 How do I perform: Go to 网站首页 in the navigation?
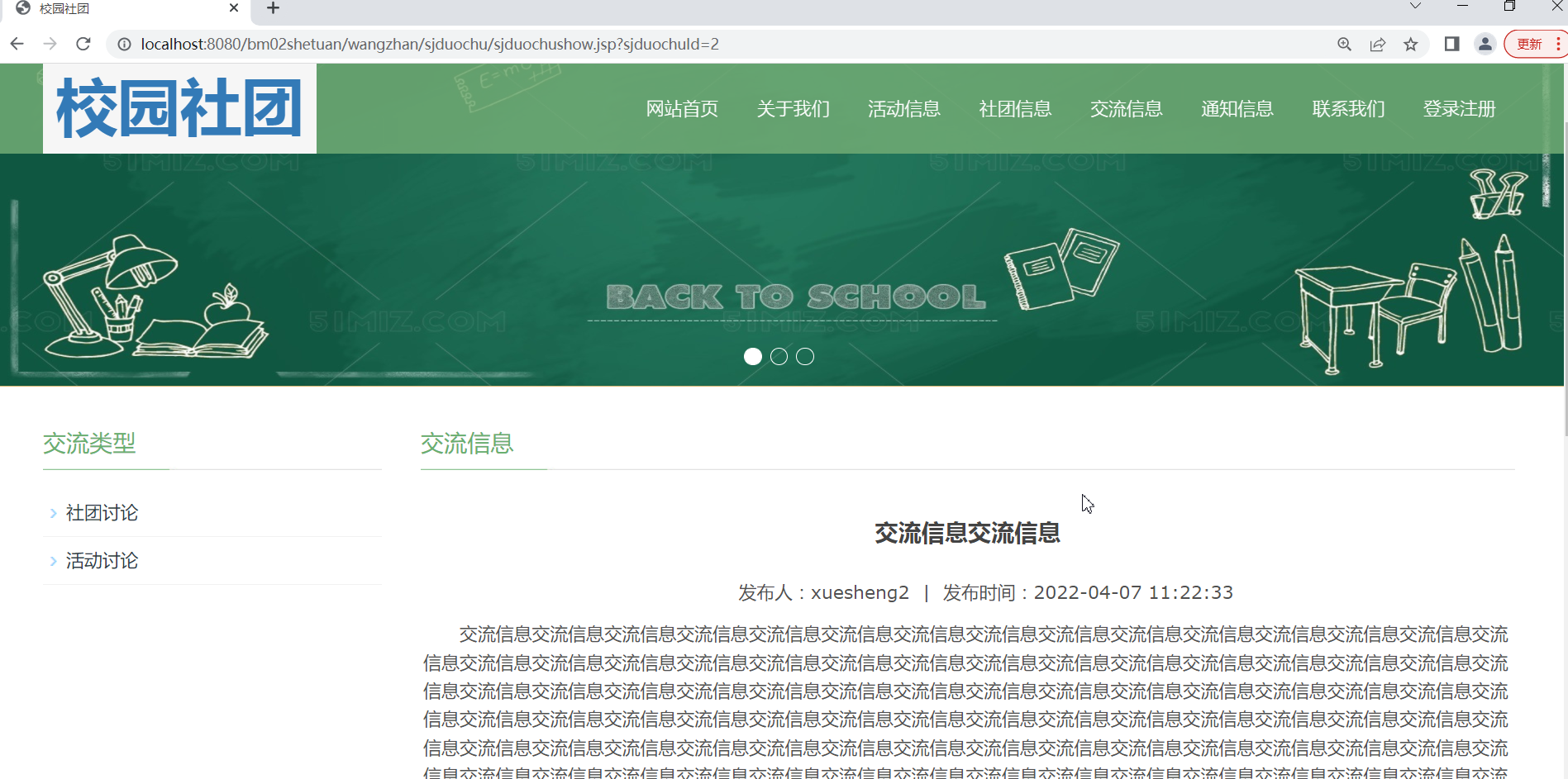pyautogui.click(x=682, y=109)
